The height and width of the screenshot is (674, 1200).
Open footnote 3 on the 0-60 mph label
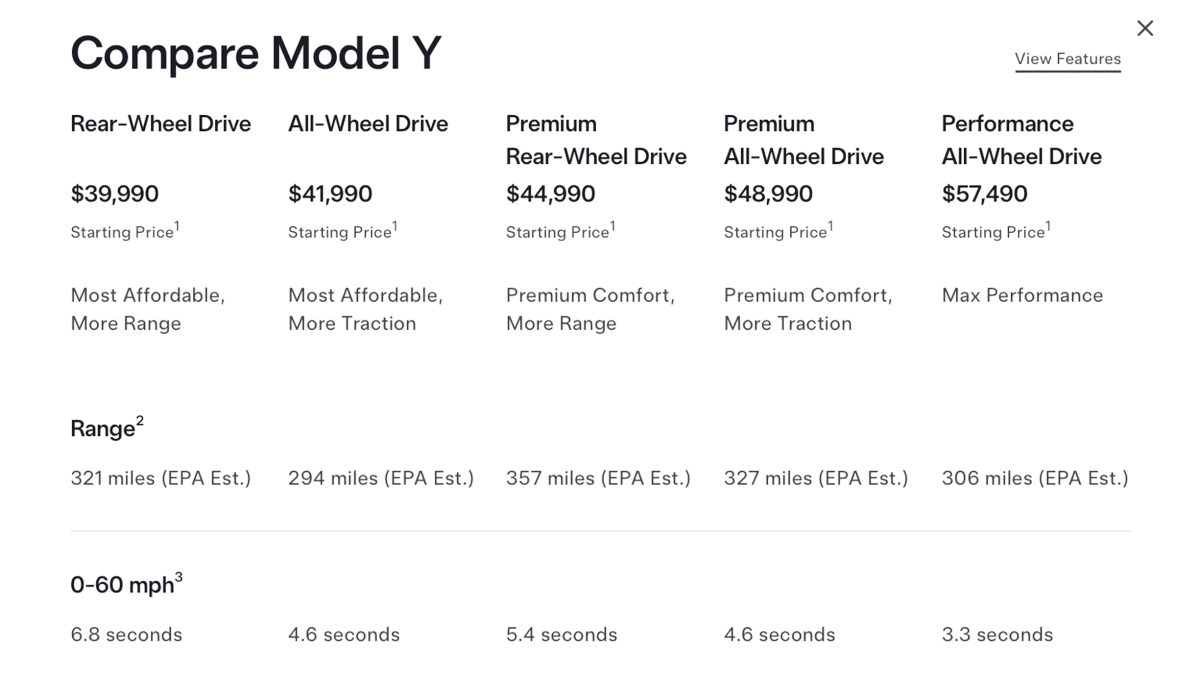tap(176, 576)
